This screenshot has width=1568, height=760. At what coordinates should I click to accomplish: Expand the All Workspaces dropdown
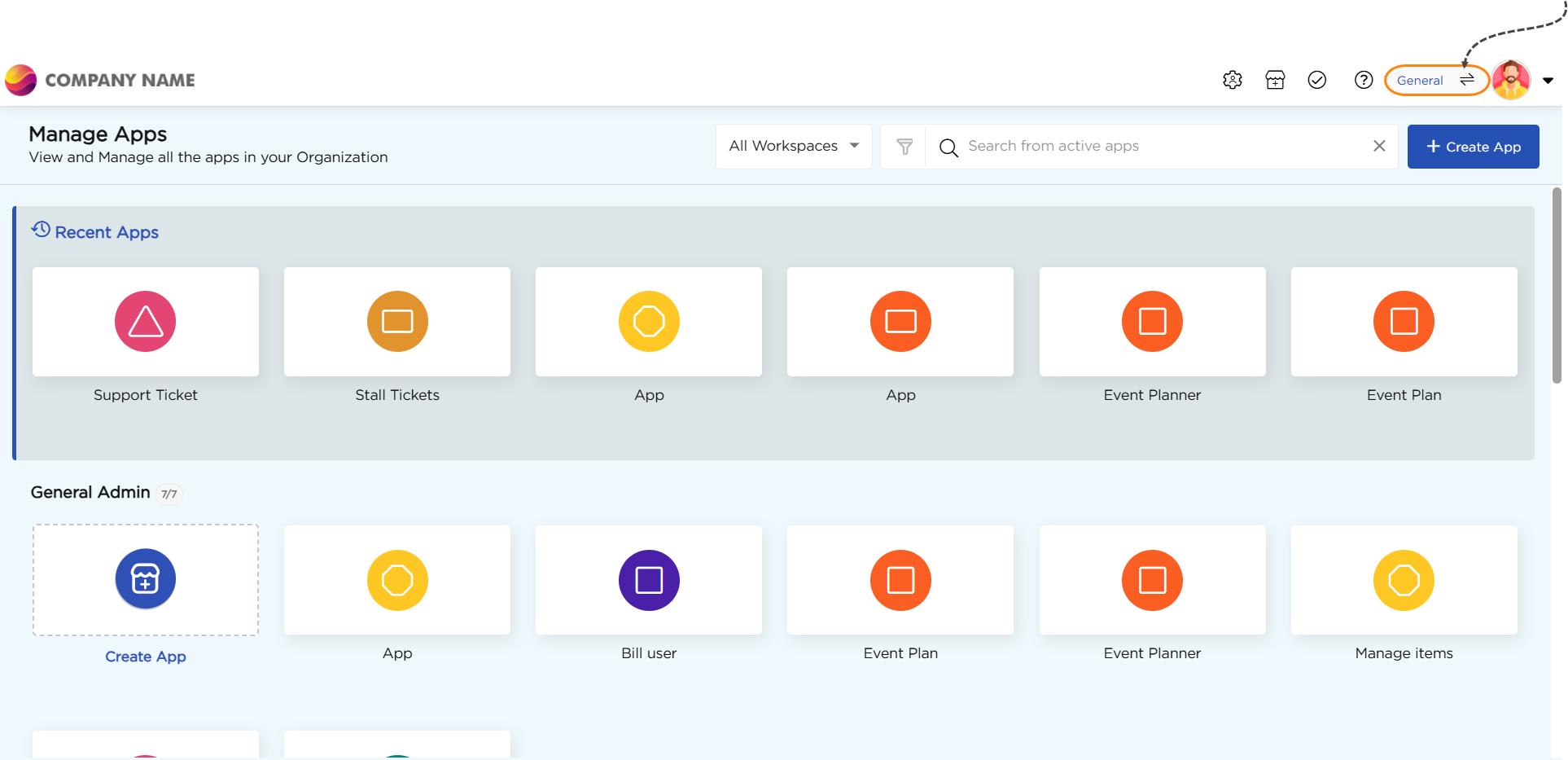tap(793, 147)
